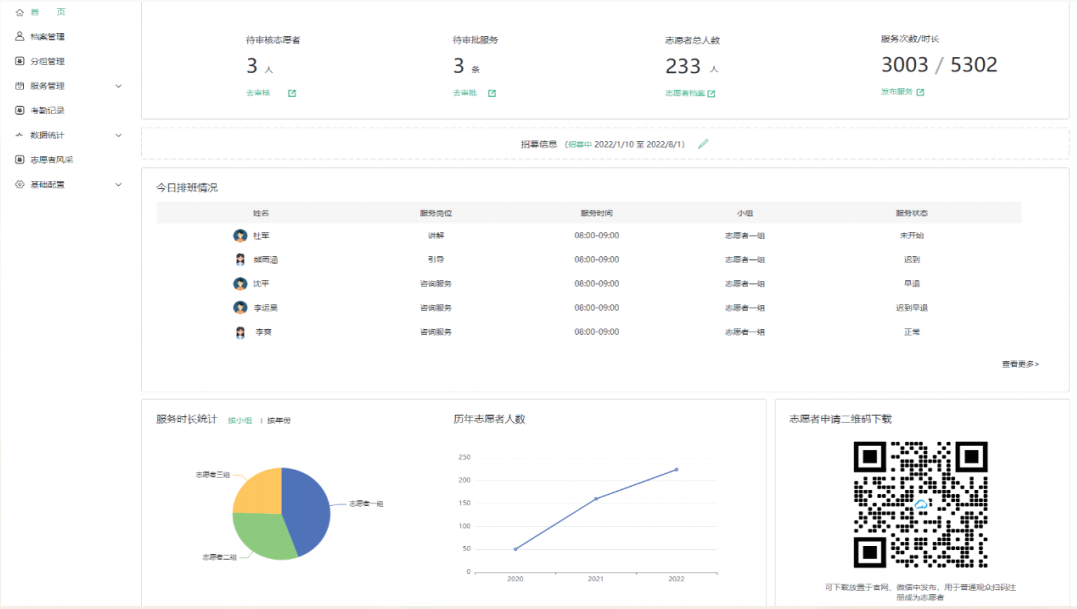
Task: Click the external link icon beside 志愿者档案
Action: pos(711,94)
